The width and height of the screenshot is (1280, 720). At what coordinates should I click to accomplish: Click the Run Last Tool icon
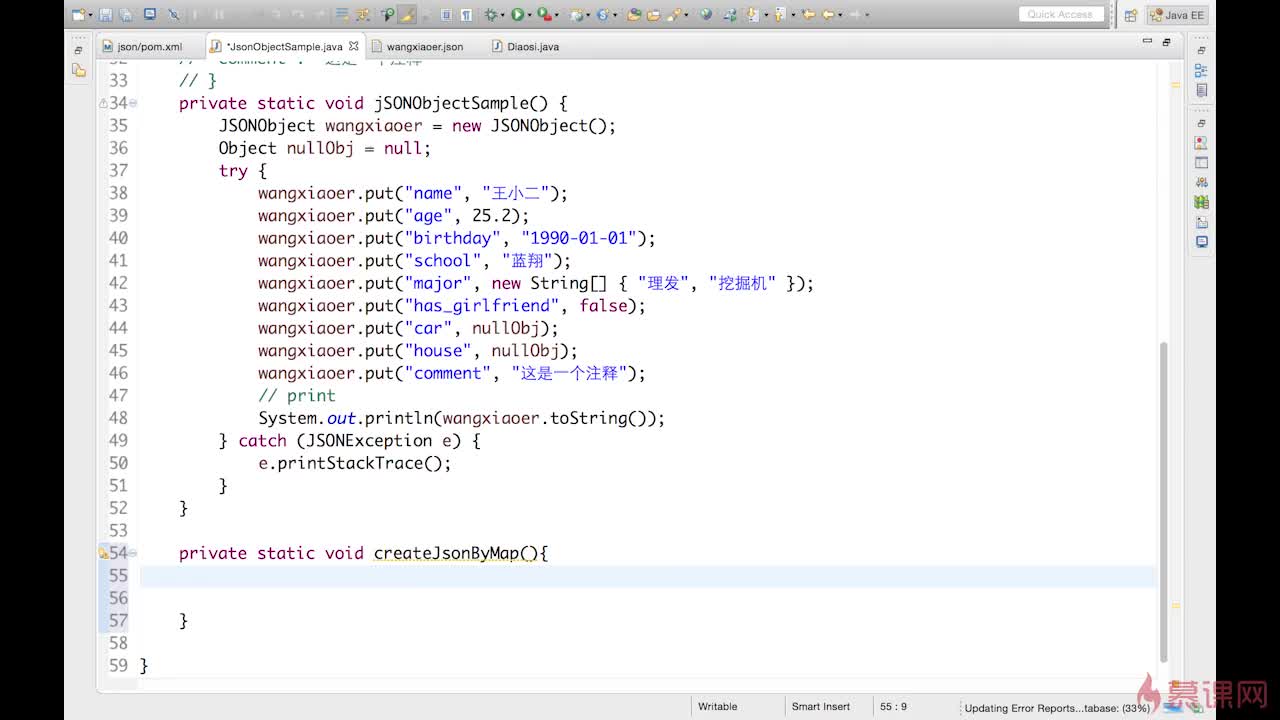[x=544, y=15]
